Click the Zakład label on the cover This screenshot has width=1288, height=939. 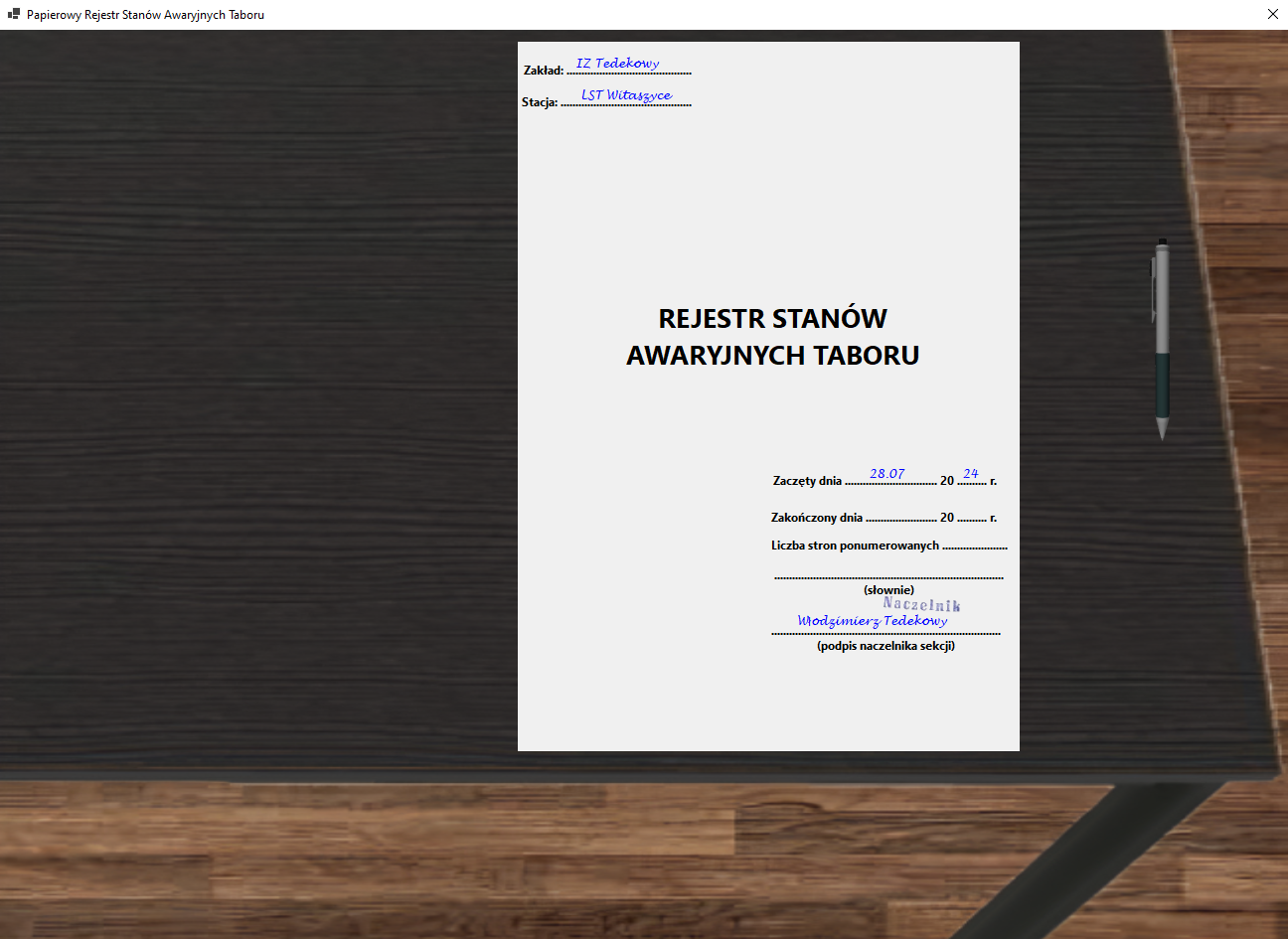pos(543,71)
